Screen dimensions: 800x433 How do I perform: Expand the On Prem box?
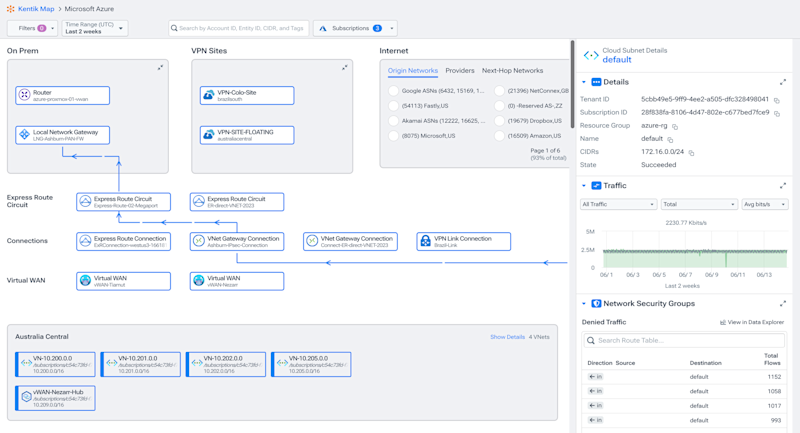[x=160, y=67]
